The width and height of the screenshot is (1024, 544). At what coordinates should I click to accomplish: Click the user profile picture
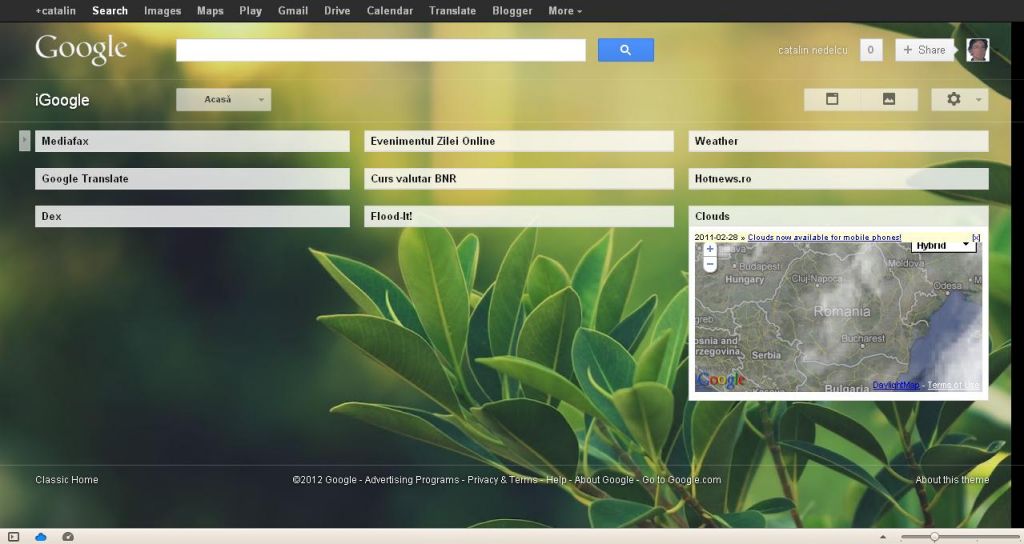(977, 50)
